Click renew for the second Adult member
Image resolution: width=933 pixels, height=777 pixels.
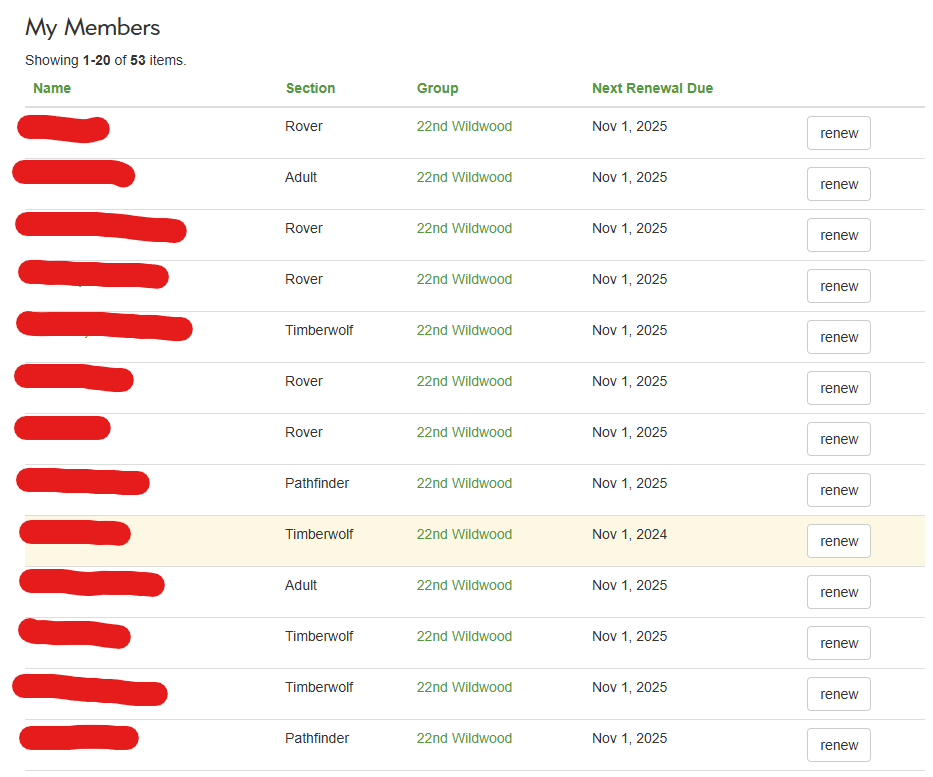pyautogui.click(x=838, y=592)
